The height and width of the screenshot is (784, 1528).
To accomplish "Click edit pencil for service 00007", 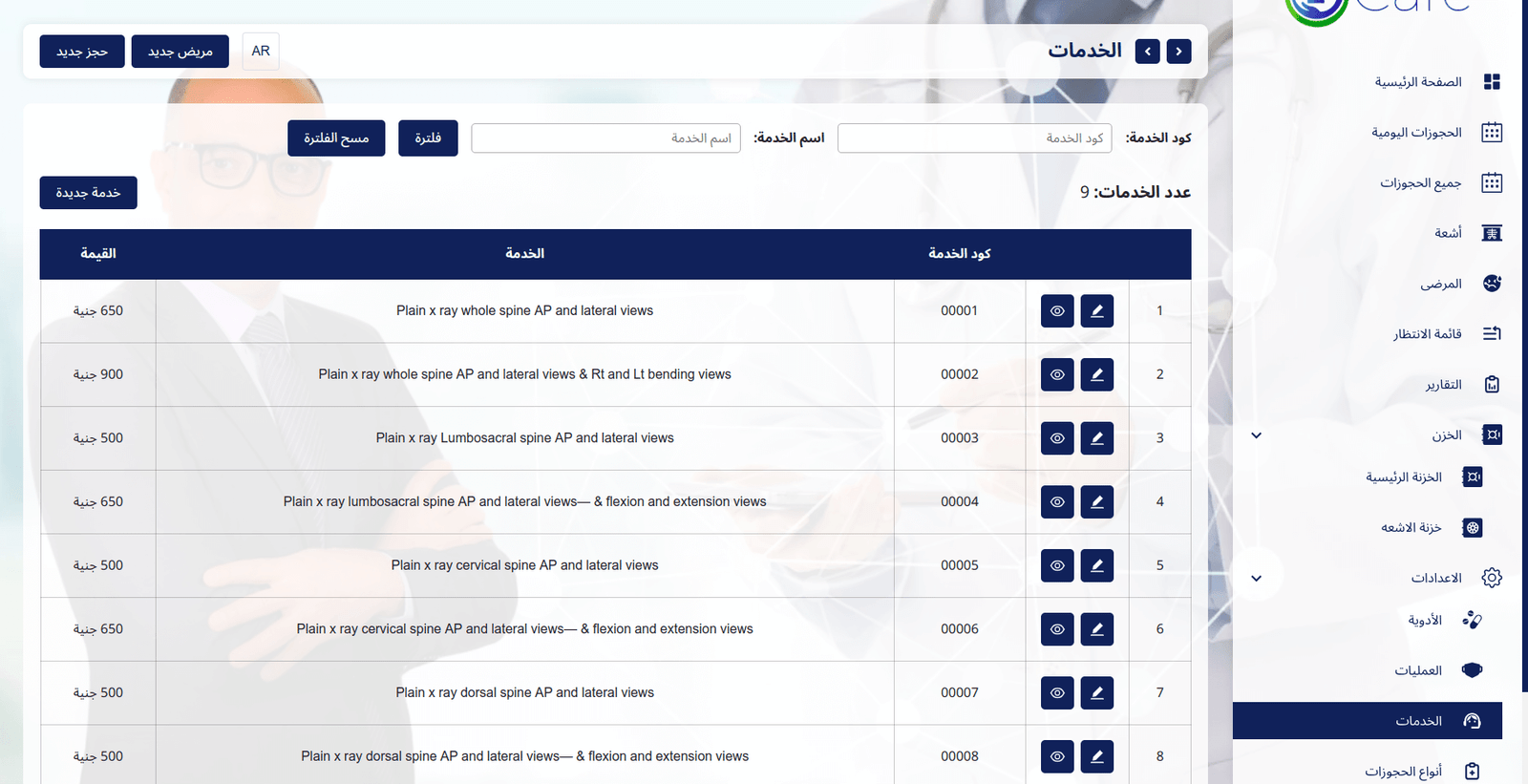I will [x=1096, y=693].
